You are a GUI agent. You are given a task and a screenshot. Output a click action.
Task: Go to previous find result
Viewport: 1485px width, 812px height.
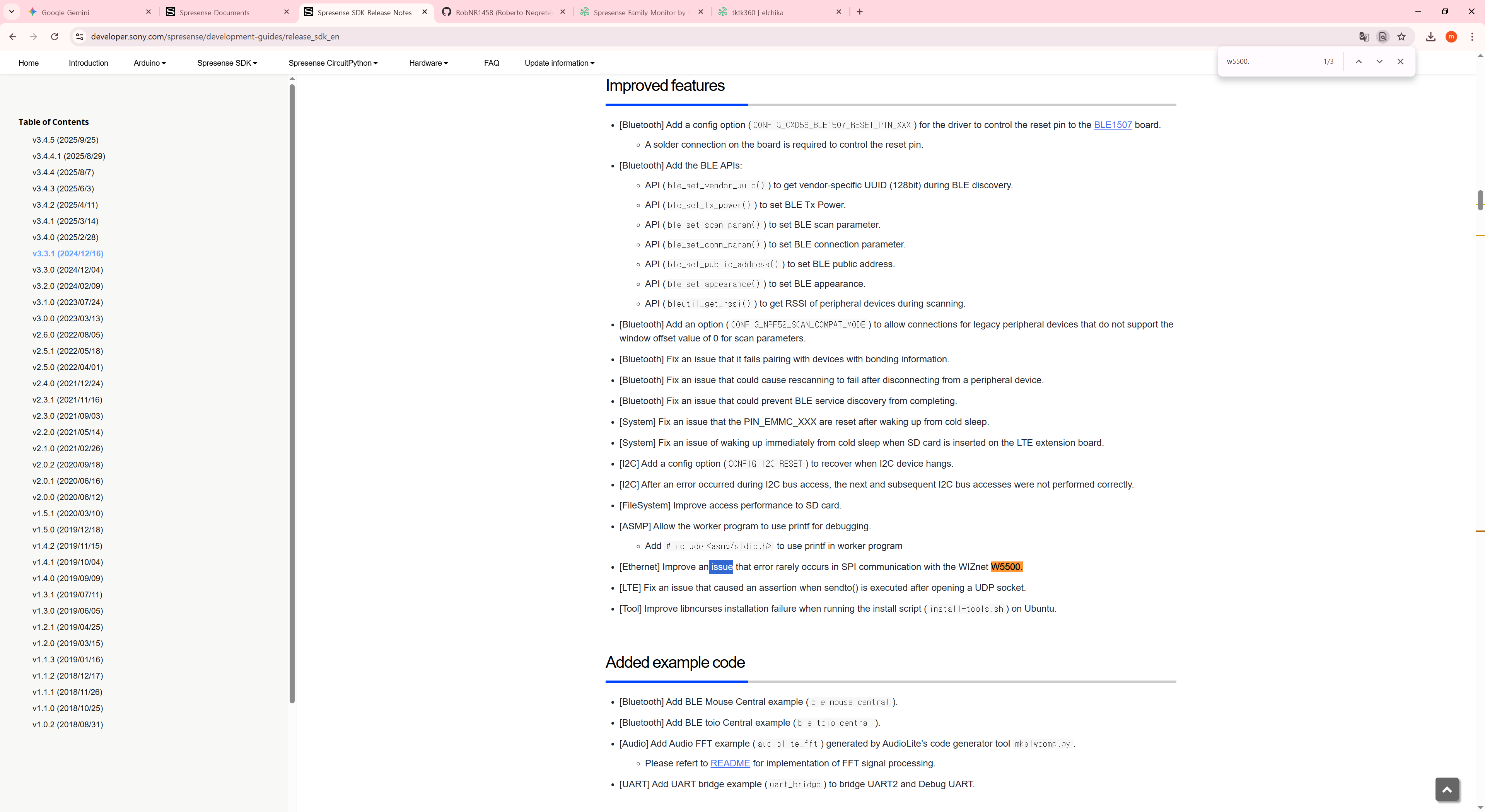click(1358, 61)
